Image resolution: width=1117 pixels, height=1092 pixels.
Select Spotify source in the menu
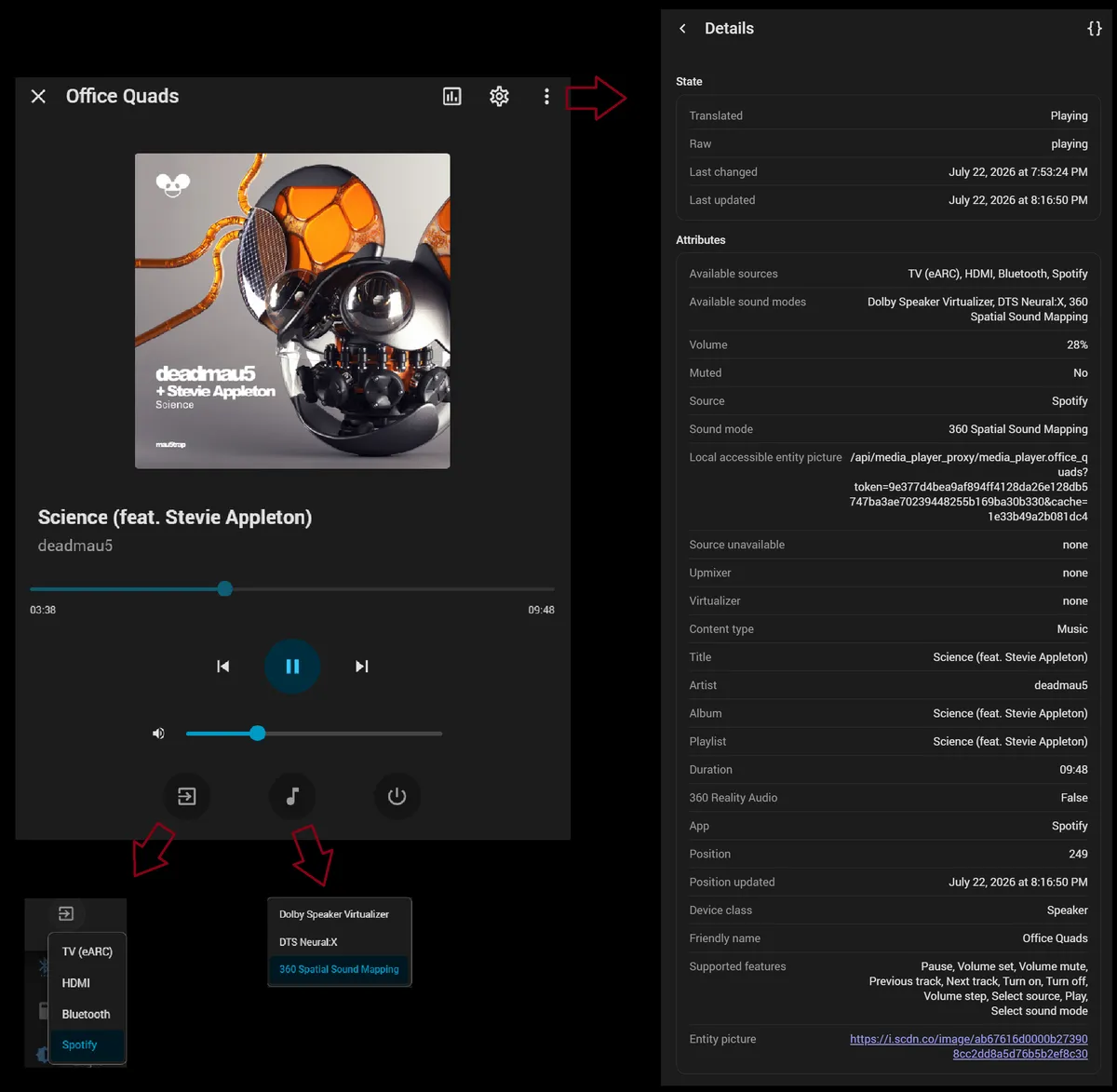point(87,1045)
